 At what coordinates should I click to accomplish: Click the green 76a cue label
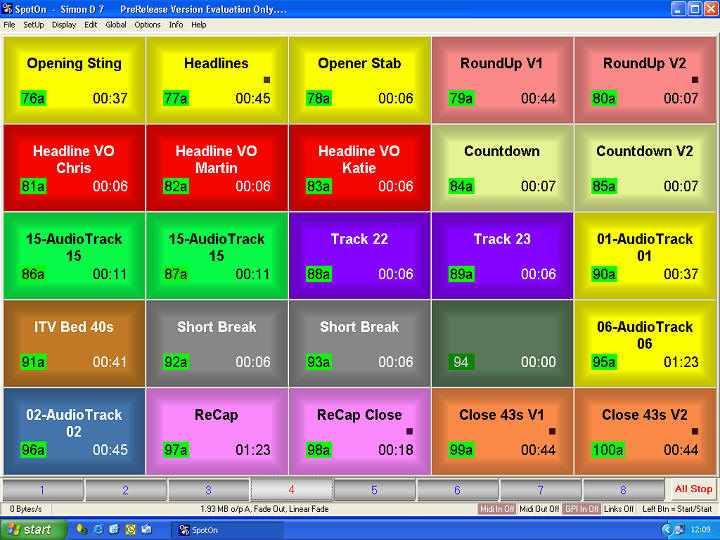pyautogui.click(x=33, y=98)
